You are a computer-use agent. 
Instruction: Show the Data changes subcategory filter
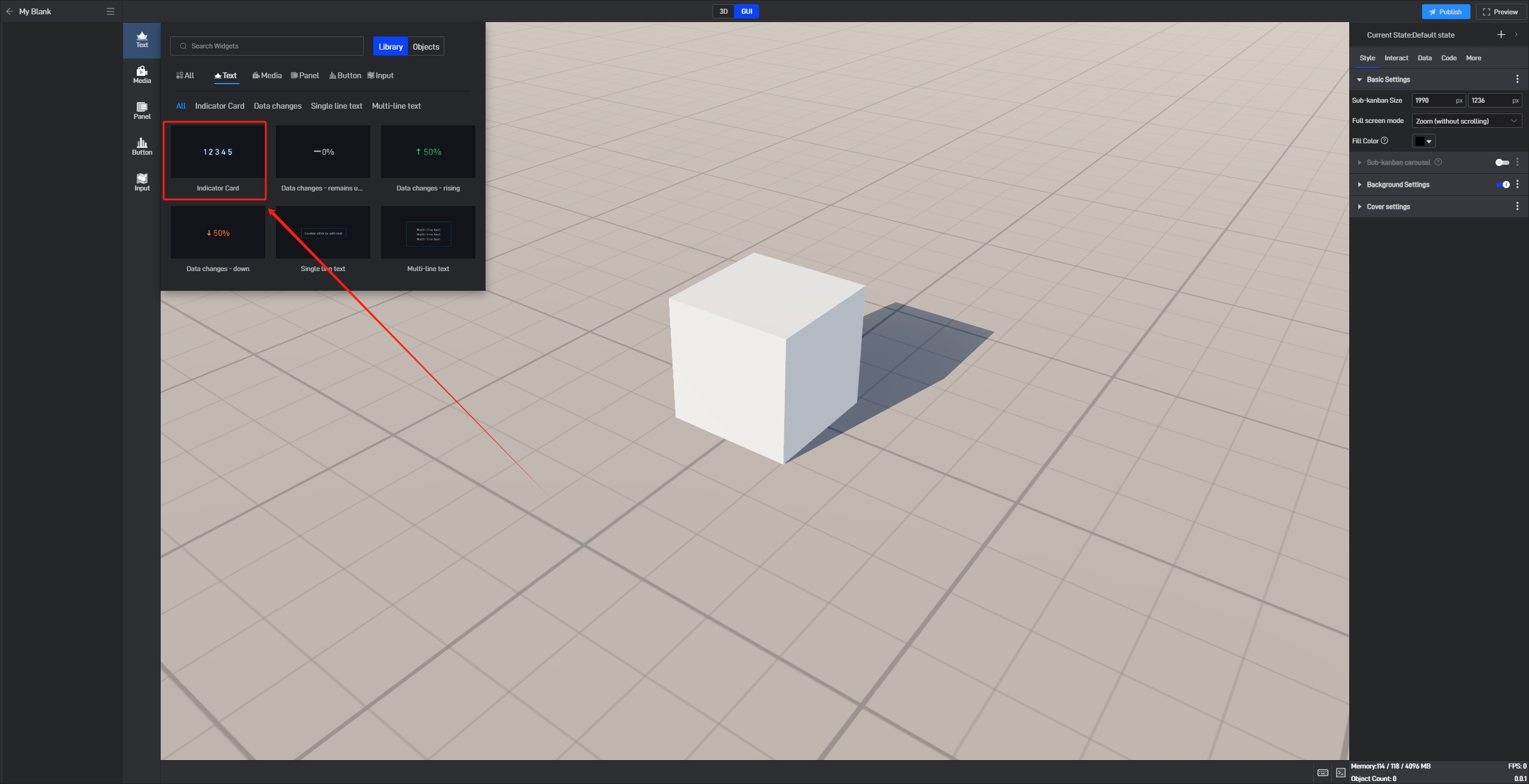[x=278, y=106]
